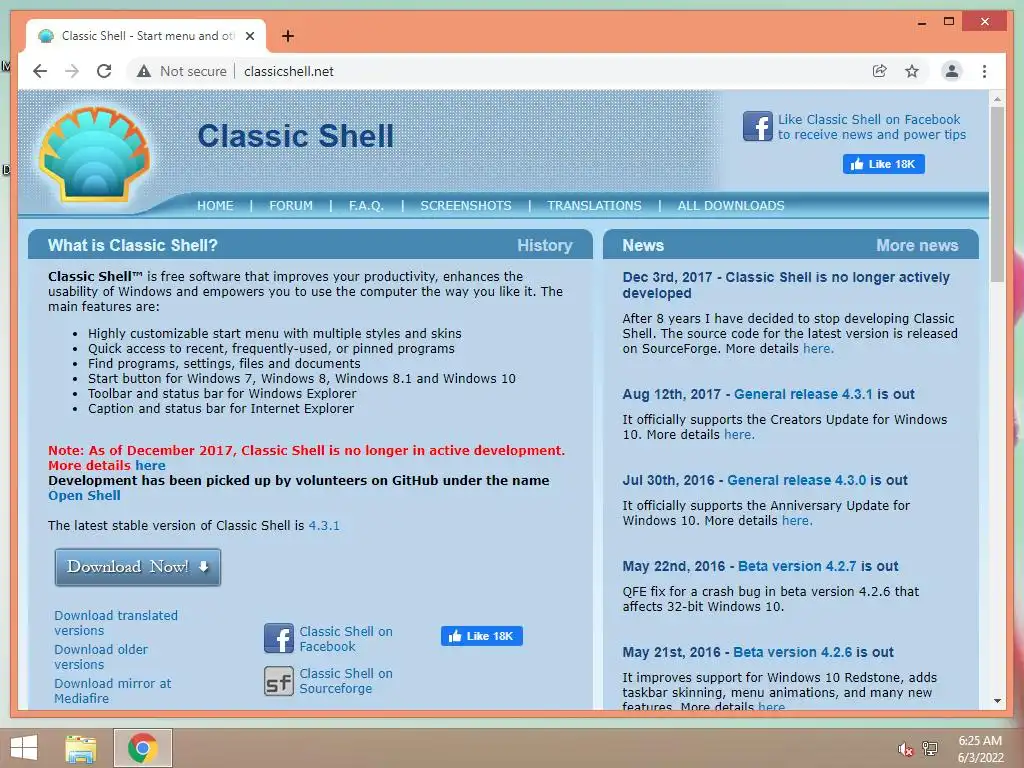Screen dimensions: 1024x768
Task: Click the network tray icon
Action: pos(930,749)
